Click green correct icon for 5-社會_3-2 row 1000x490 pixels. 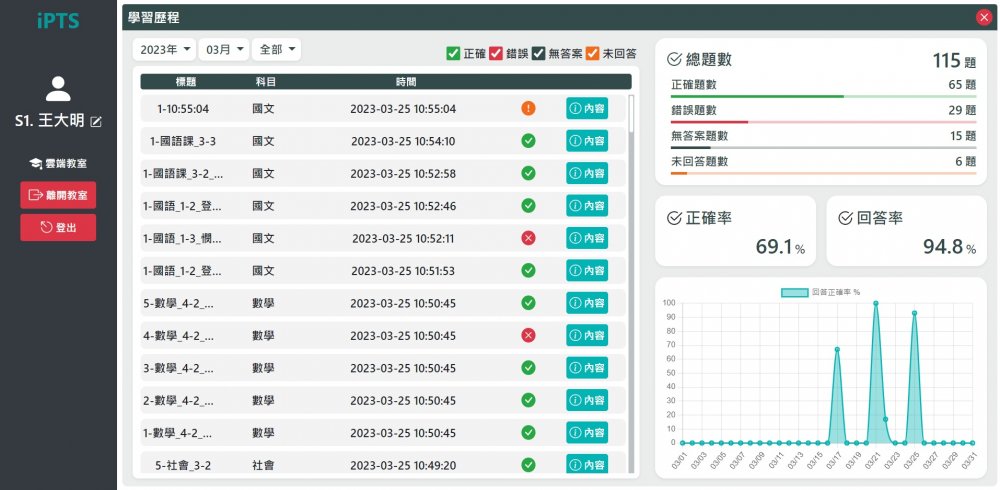click(x=528, y=465)
